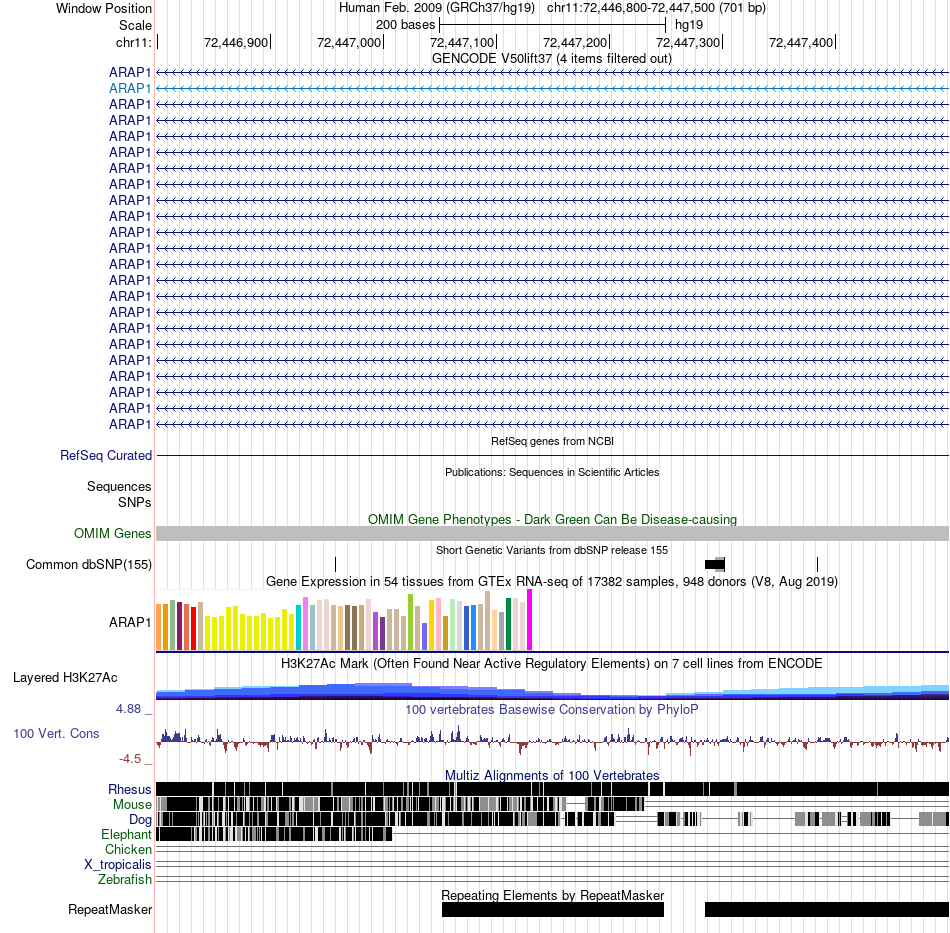Click the Dog alignment label

point(140,820)
